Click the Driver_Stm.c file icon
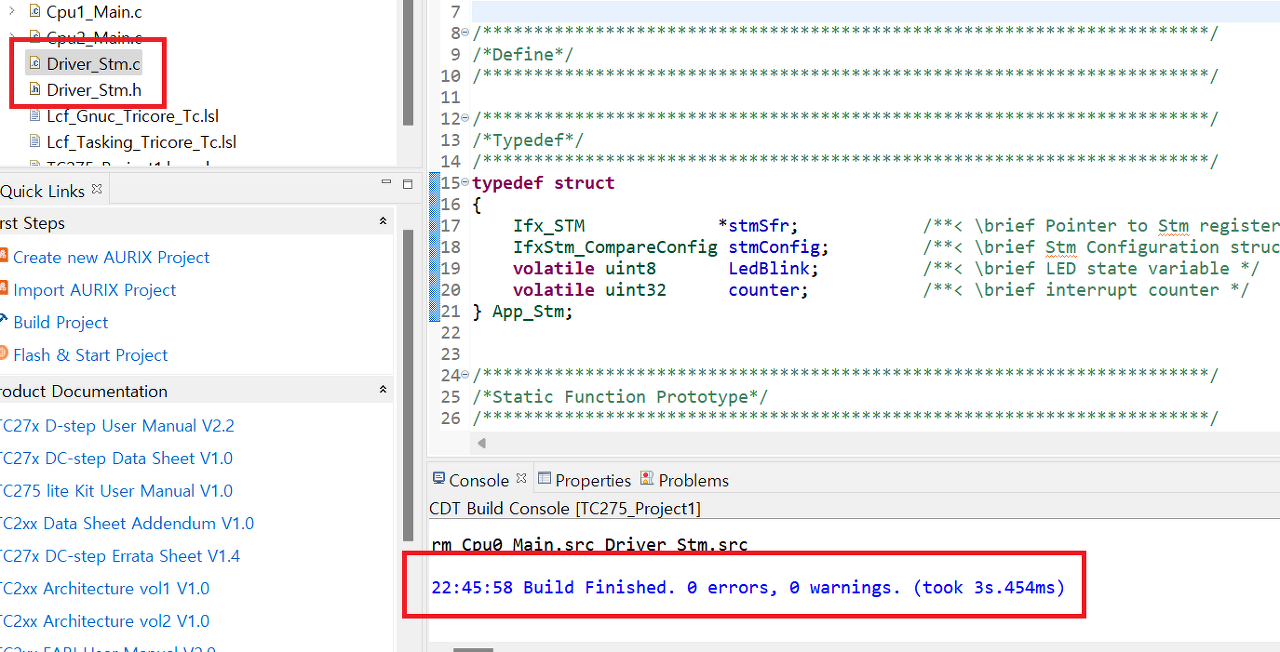 (x=35, y=63)
